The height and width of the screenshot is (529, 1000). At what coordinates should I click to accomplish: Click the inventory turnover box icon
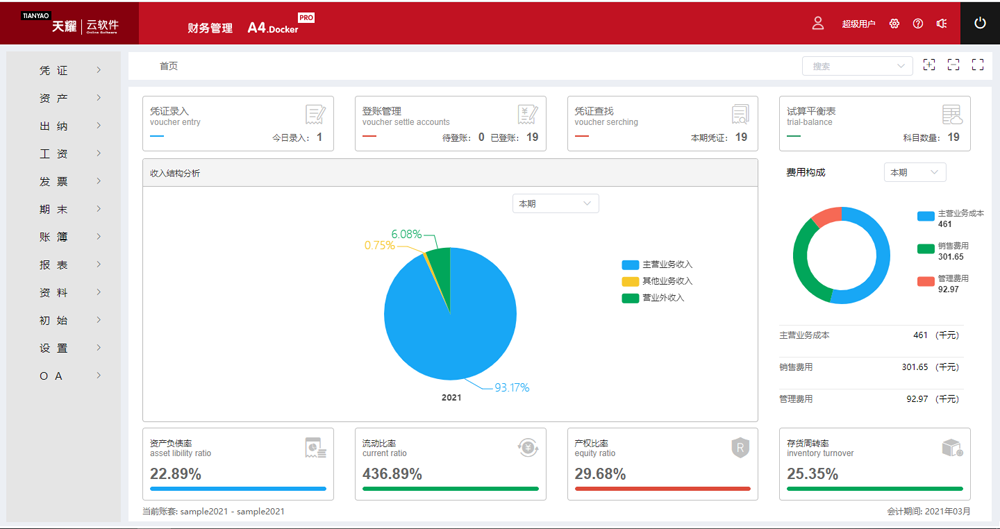point(952,448)
